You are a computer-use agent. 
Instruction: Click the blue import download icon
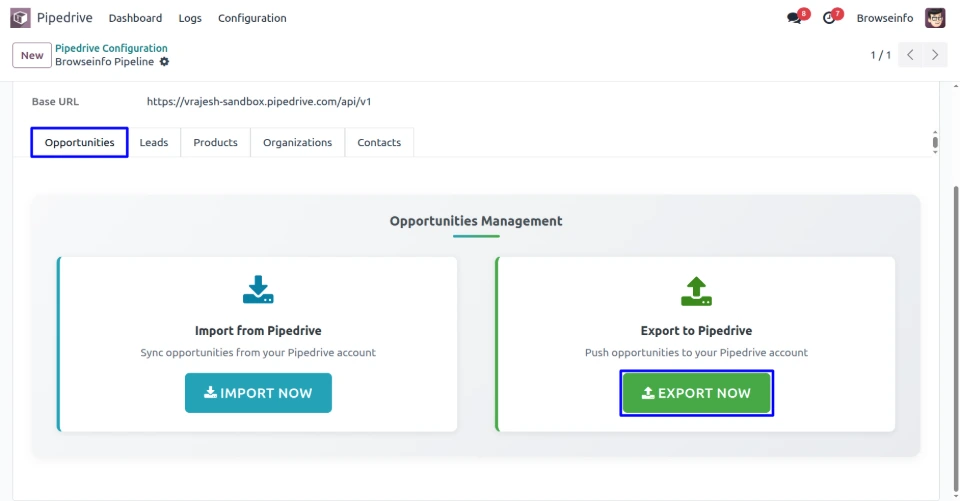coord(258,290)
